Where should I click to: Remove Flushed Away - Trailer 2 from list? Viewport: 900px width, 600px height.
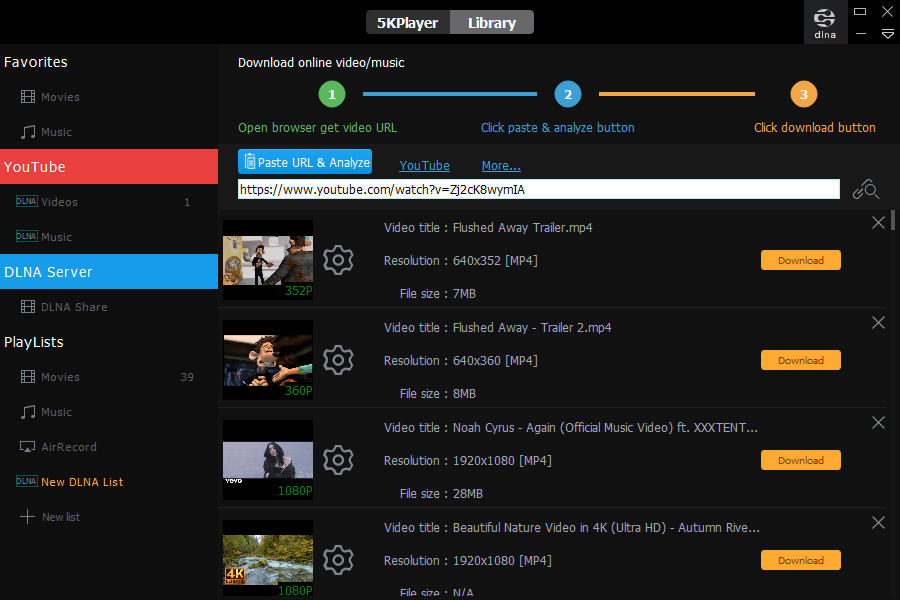[878, 323]
